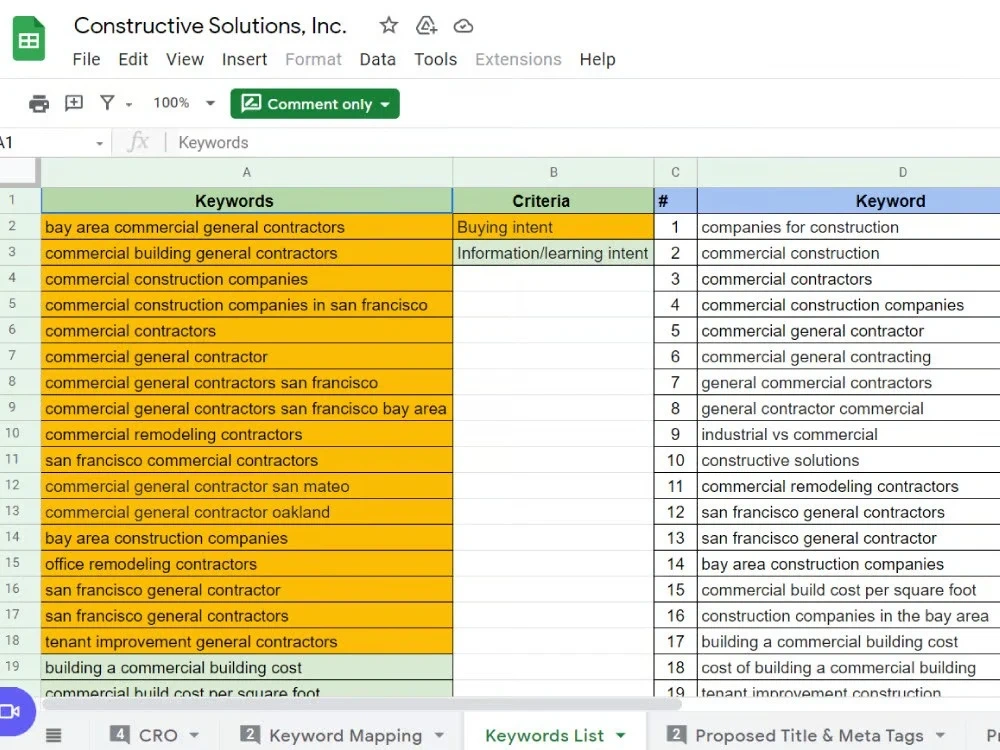Click the horizontal scrollbar
The width and height of the screenshot is (1000, 750).
pyautogui.click(x=362, y=704)
